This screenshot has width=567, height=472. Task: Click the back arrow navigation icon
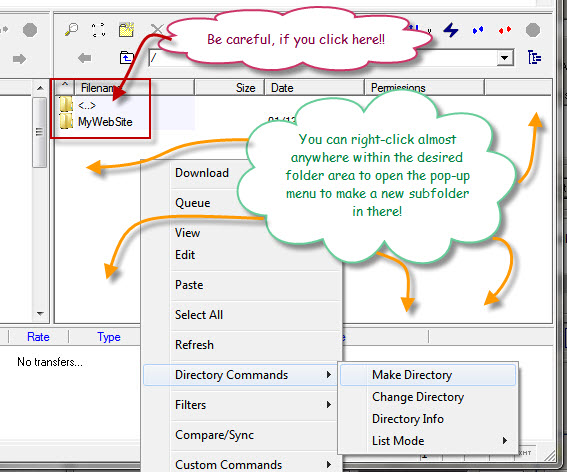pos(85,58)
